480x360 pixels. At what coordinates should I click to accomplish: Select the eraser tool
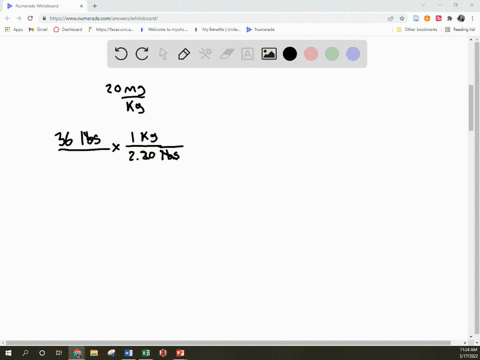(x=227, y=54)
